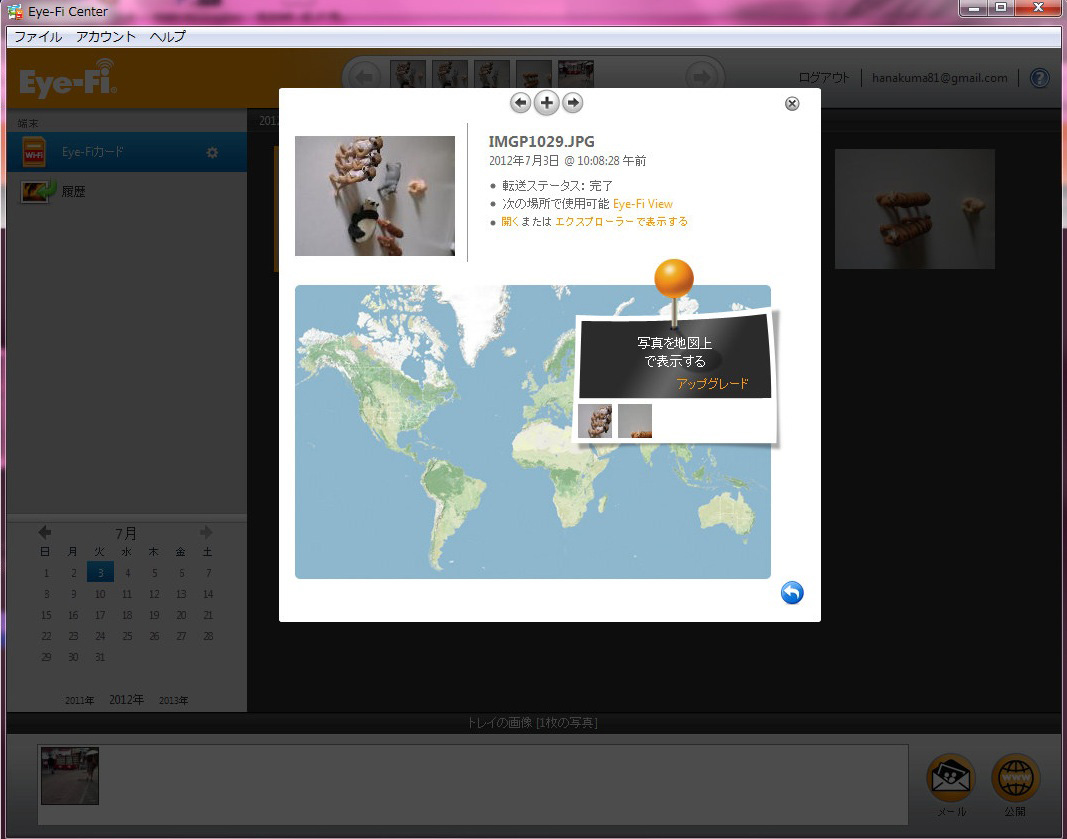This screenshot has width=1067, height=839.
Task: Click the アップグレード upgrade link
Action: tap(712, 384)
